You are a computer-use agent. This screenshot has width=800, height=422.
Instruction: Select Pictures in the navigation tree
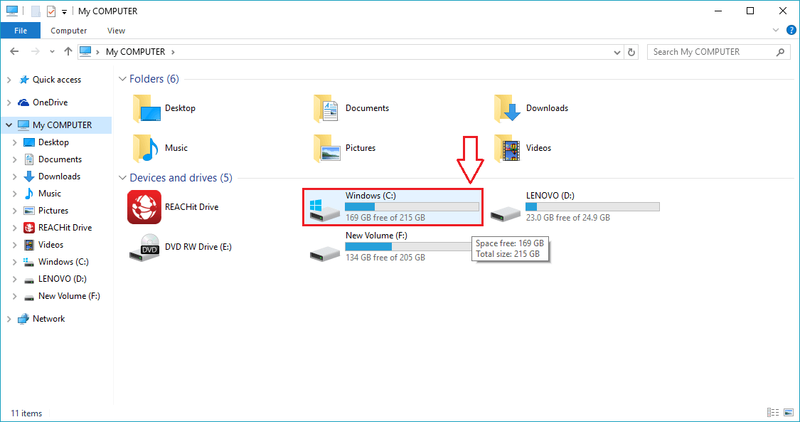pyautogui.click(x=53, y=211)
